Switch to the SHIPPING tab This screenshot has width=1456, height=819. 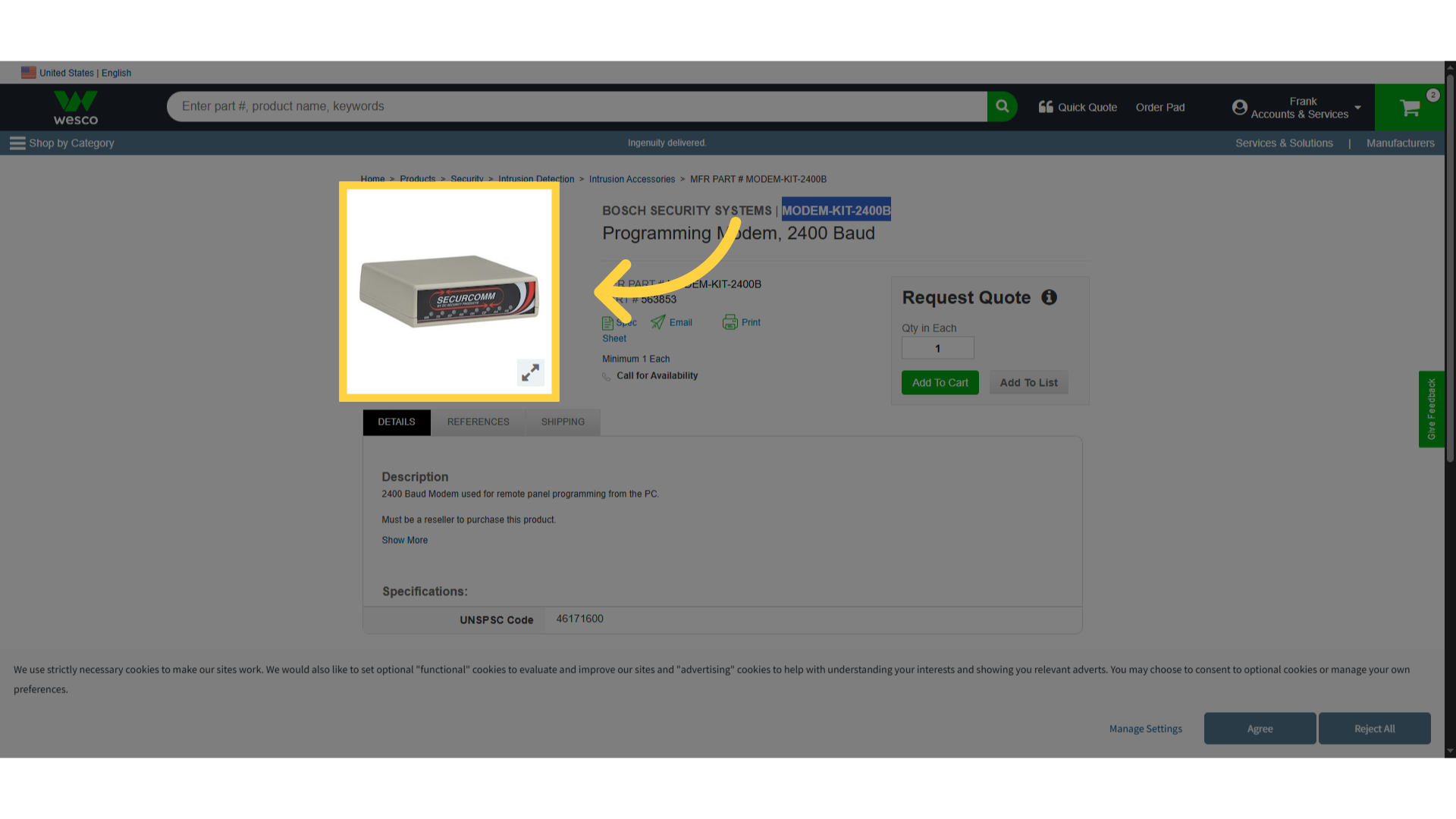tap(563, 422)
